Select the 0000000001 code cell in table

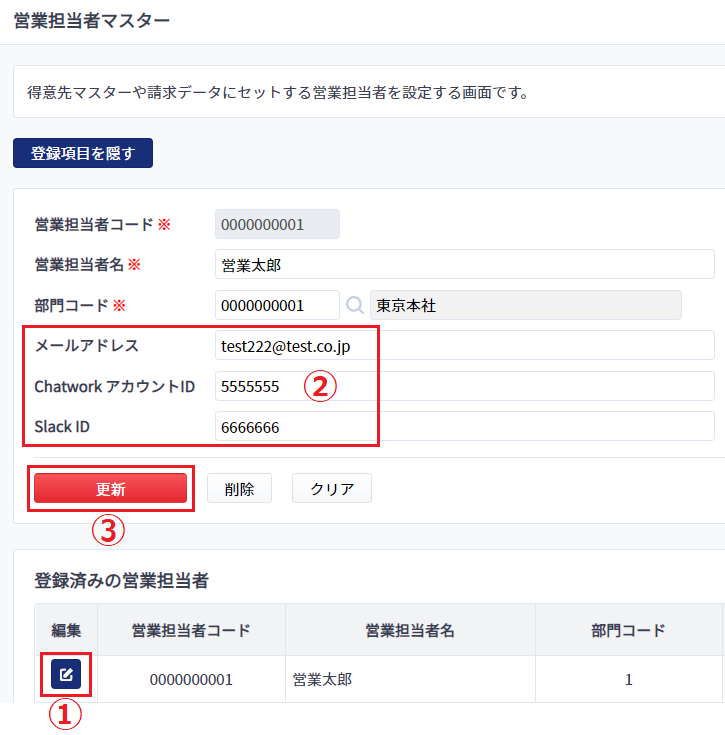(191, 679)
